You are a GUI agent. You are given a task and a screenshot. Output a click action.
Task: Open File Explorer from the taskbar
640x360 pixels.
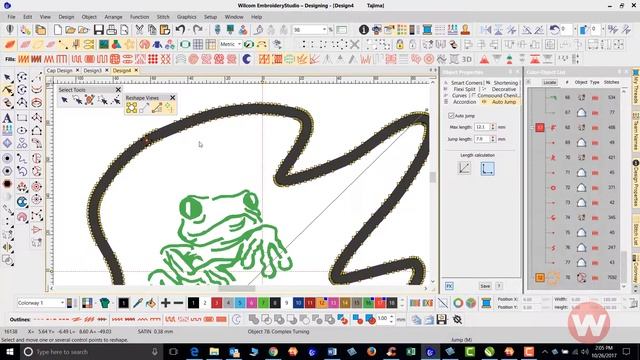pos(214,351)
